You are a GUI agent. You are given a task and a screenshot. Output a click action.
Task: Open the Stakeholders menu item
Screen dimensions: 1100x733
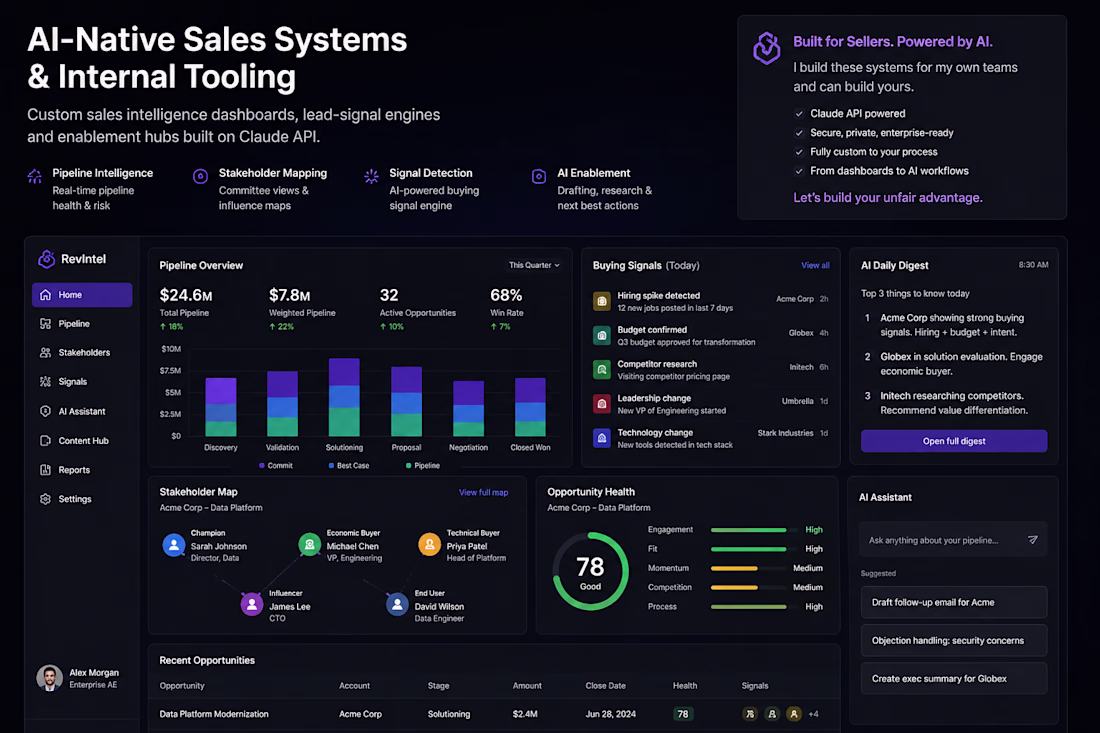coord(82,353)
